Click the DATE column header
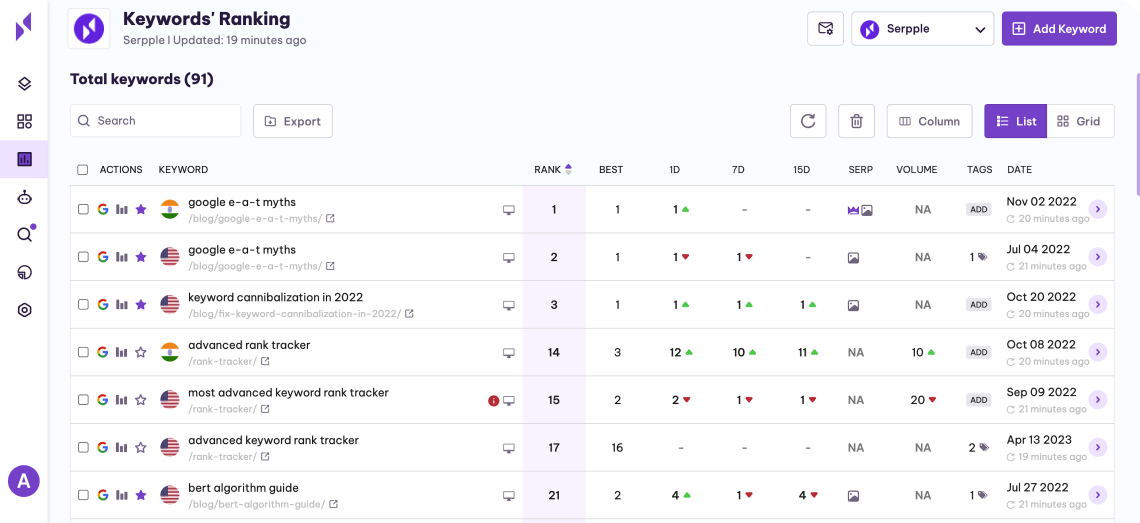Screen dimensions: 1140x523 coord(1019,169)
